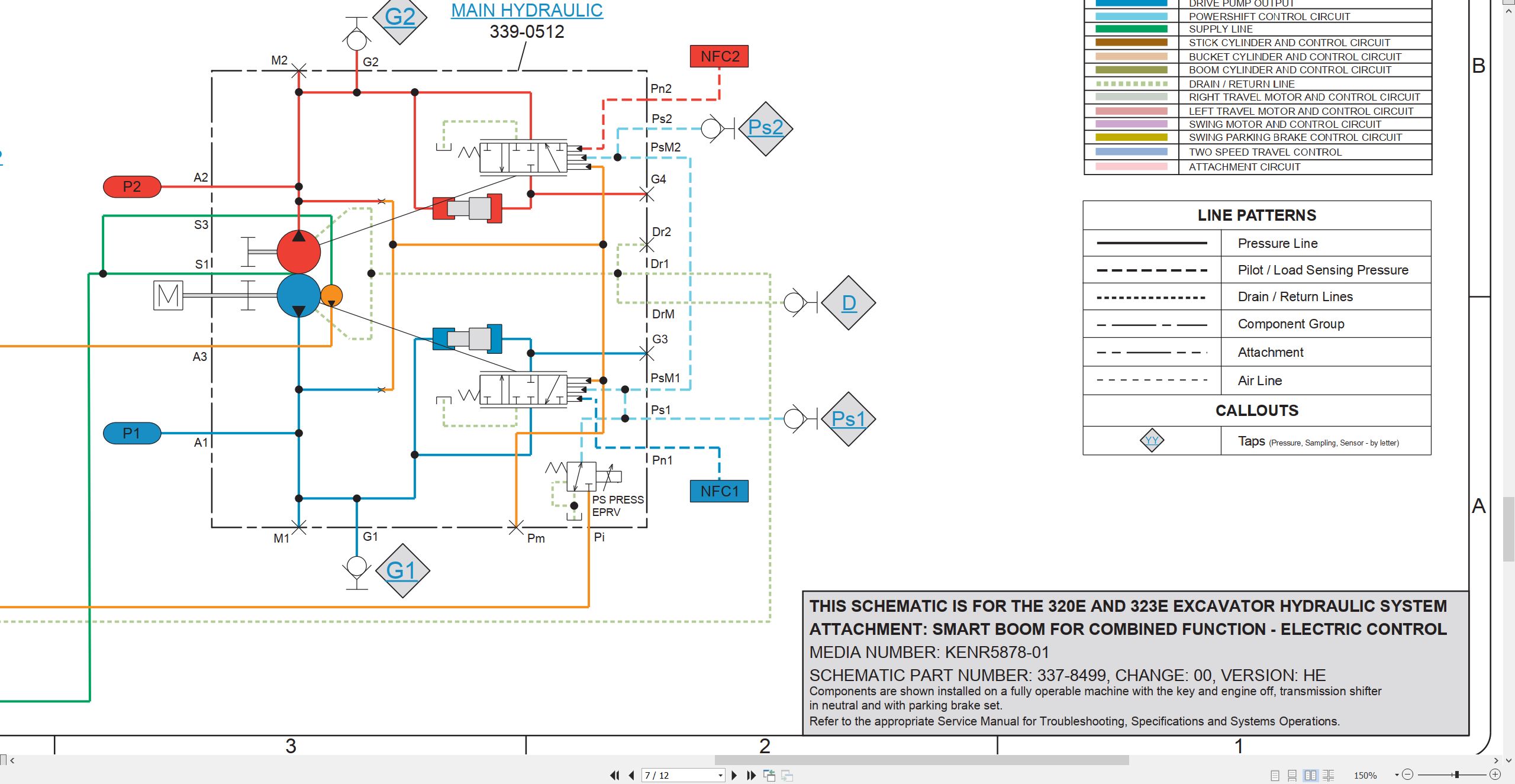
Task: Go to the previous page
Action: (631, 775)
